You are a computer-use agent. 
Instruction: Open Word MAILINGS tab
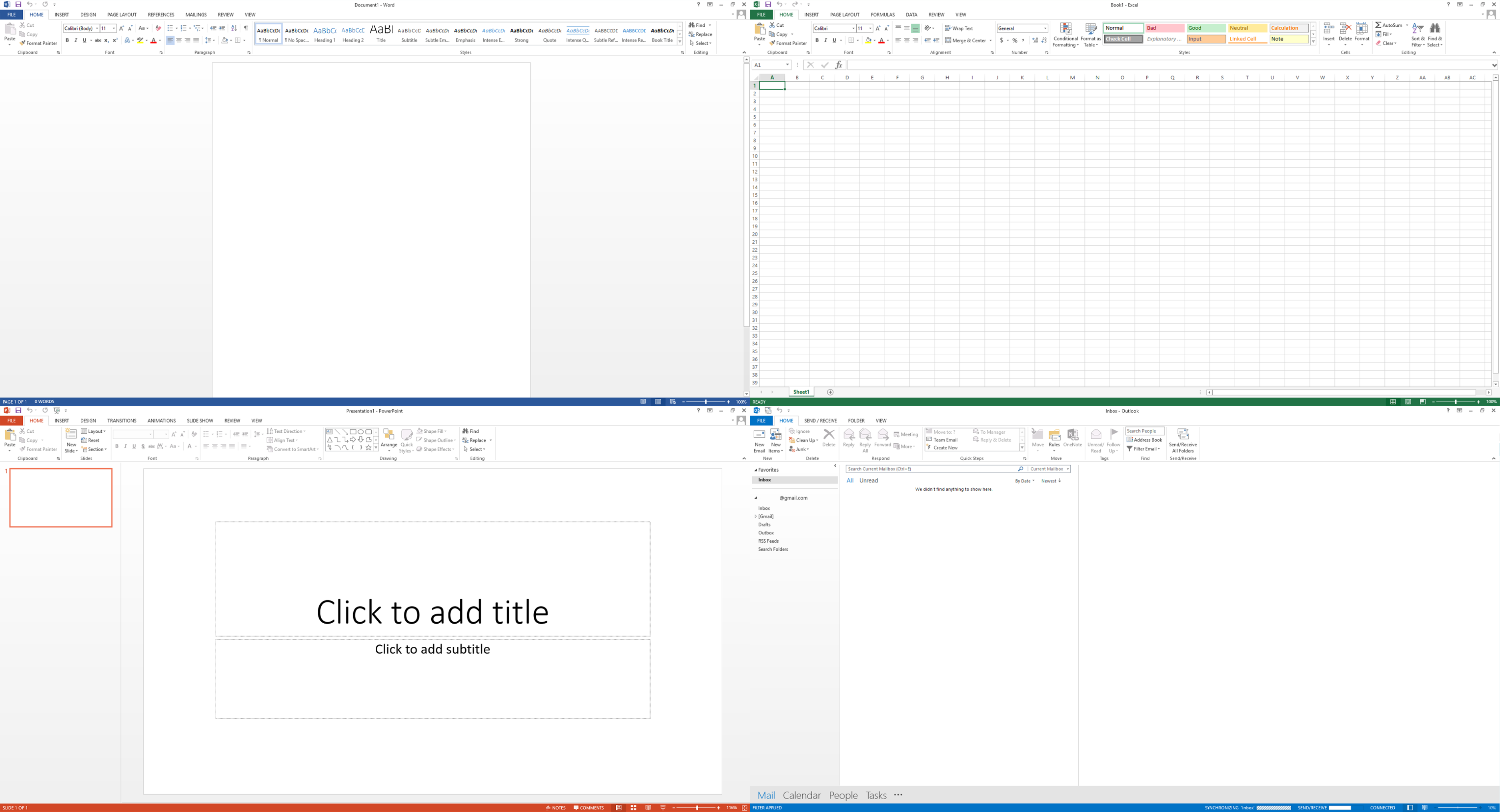[x=196, y=14]
